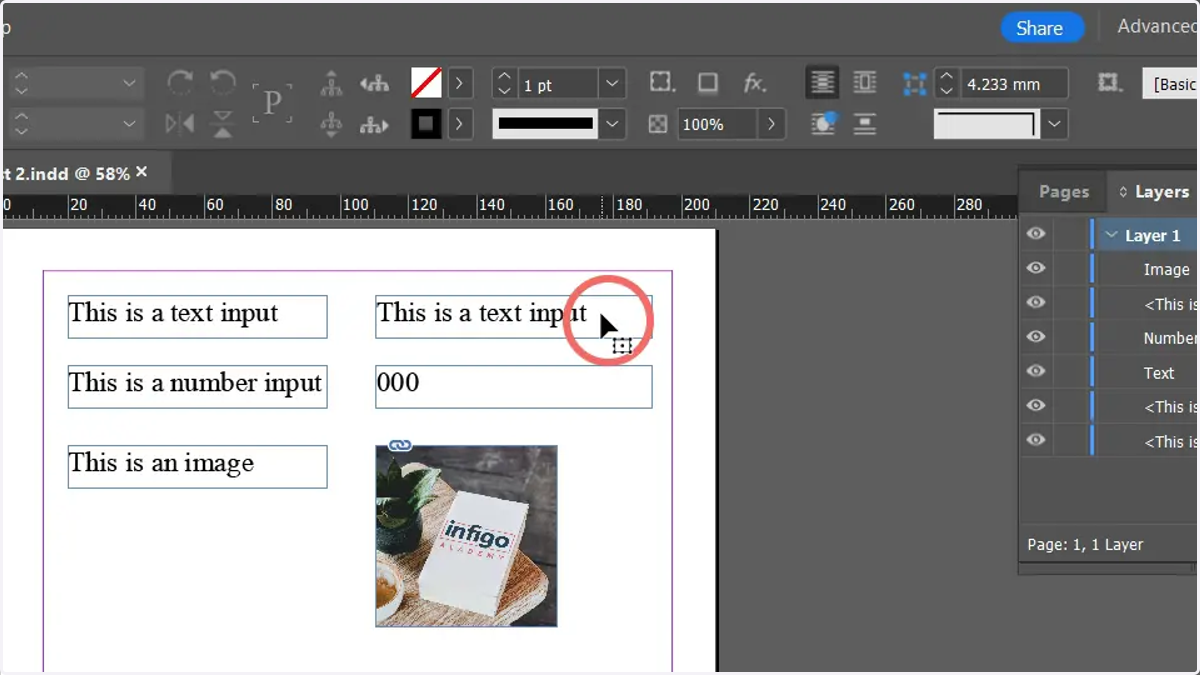Viewport: 1200px width, 675px height.
Task: Expand the fill swatch options arrow
Action: click(x=459, y=84)
